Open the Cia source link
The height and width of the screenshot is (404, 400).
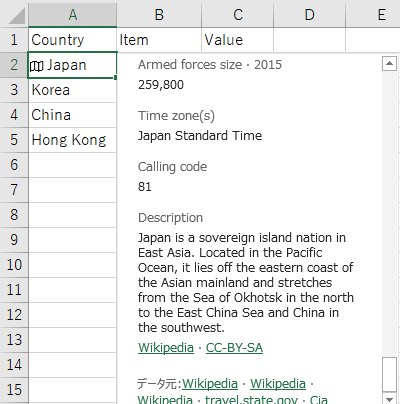[x=319, y=399]
